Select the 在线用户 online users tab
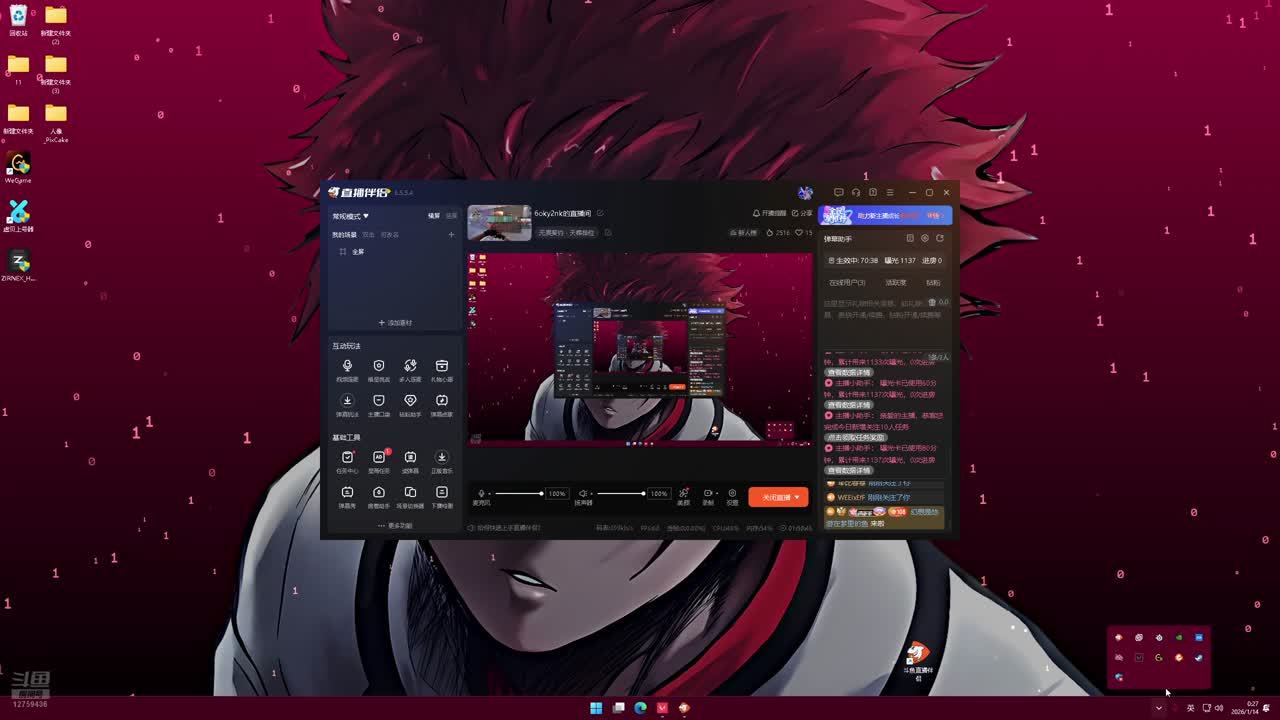This screenshot has height=720, width=1280. point(847,282)
